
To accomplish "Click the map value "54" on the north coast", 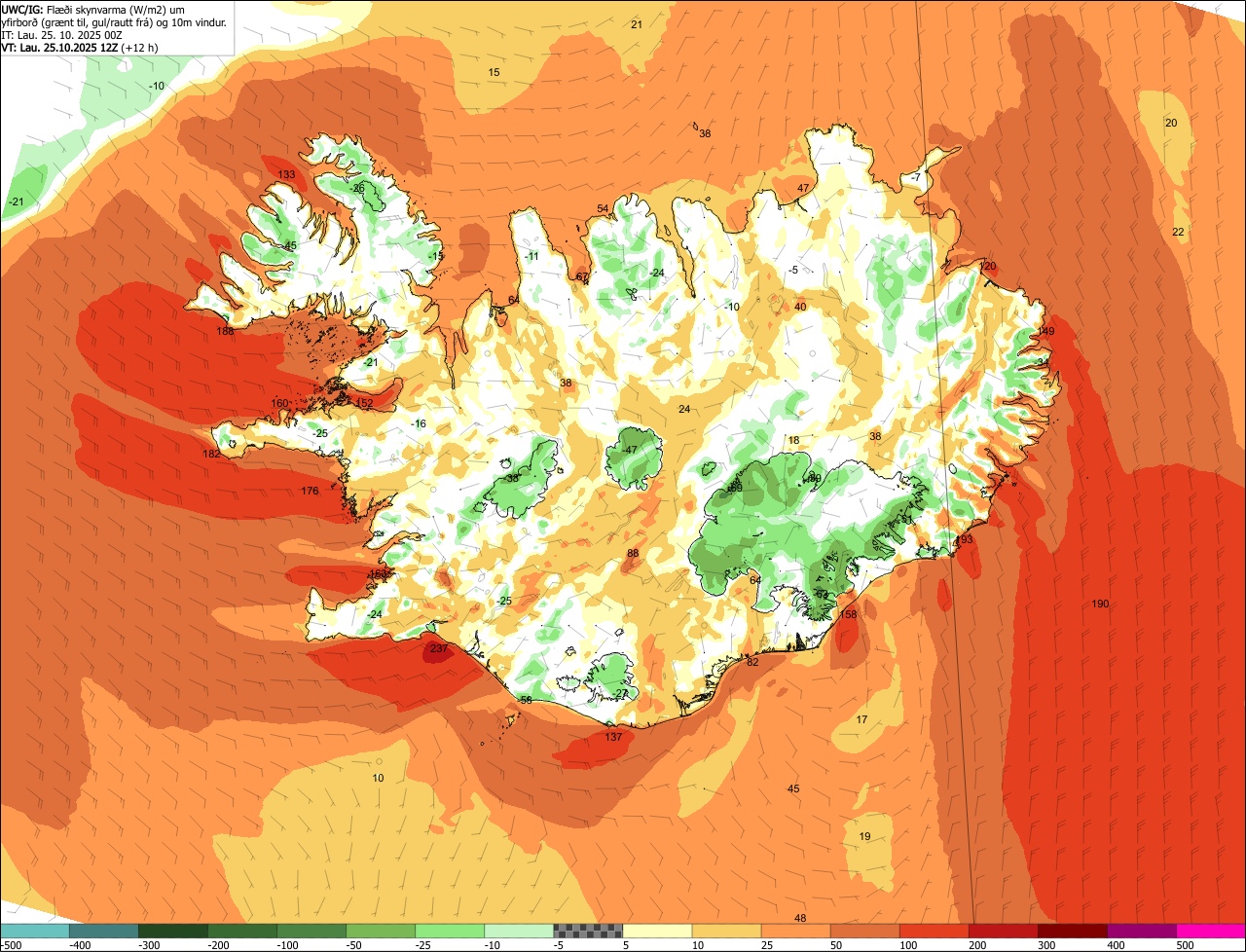I will click(x=603, y=209).
